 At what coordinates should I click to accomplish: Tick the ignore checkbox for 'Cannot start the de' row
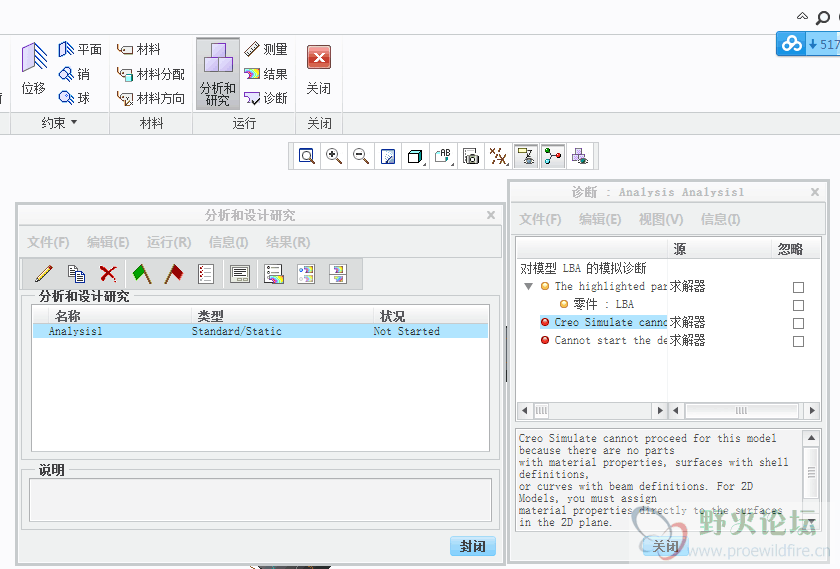pos(798,341)
